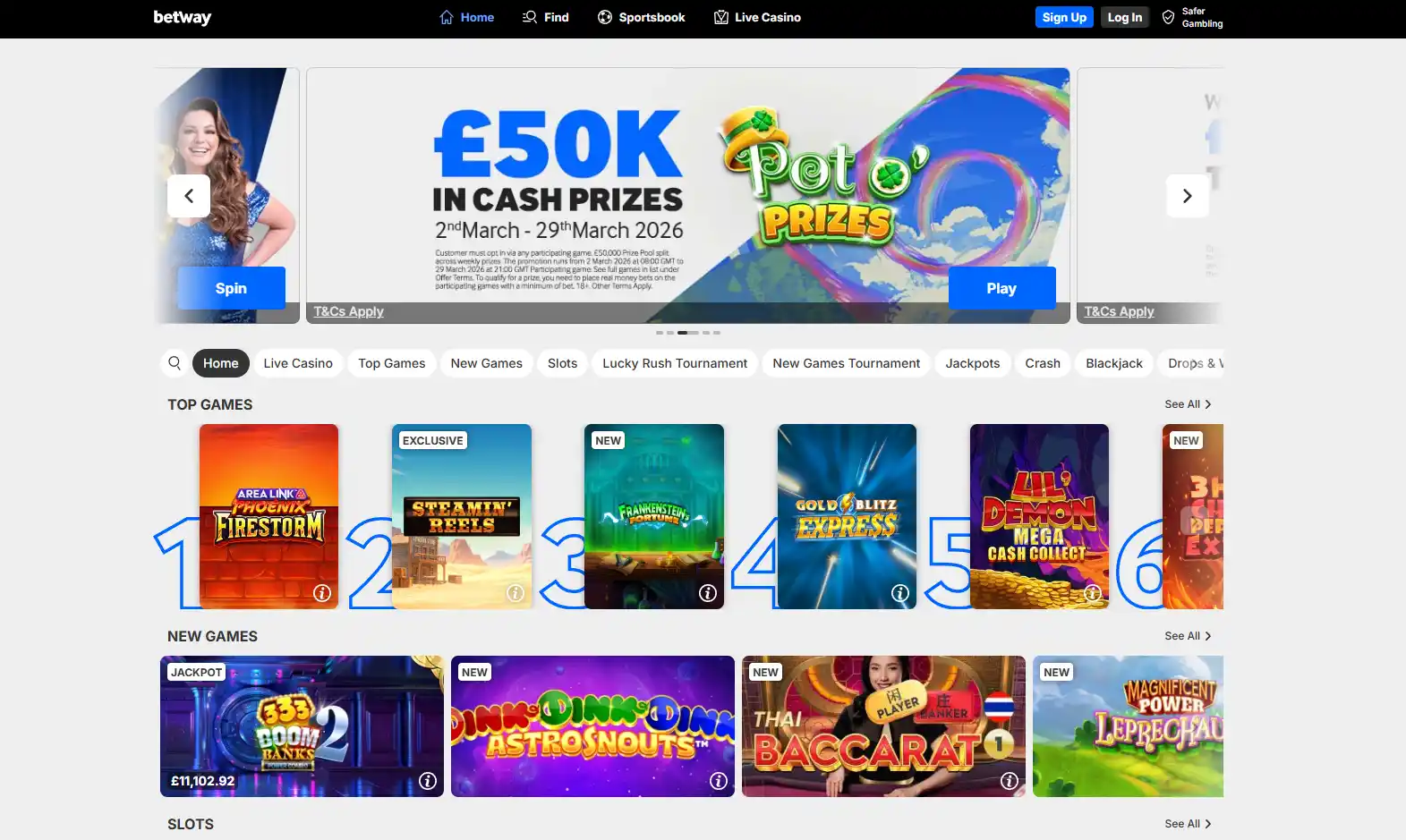Open info for Steamin' Reels
This screenshot has height=840, width=1406.
coord(516,593)
